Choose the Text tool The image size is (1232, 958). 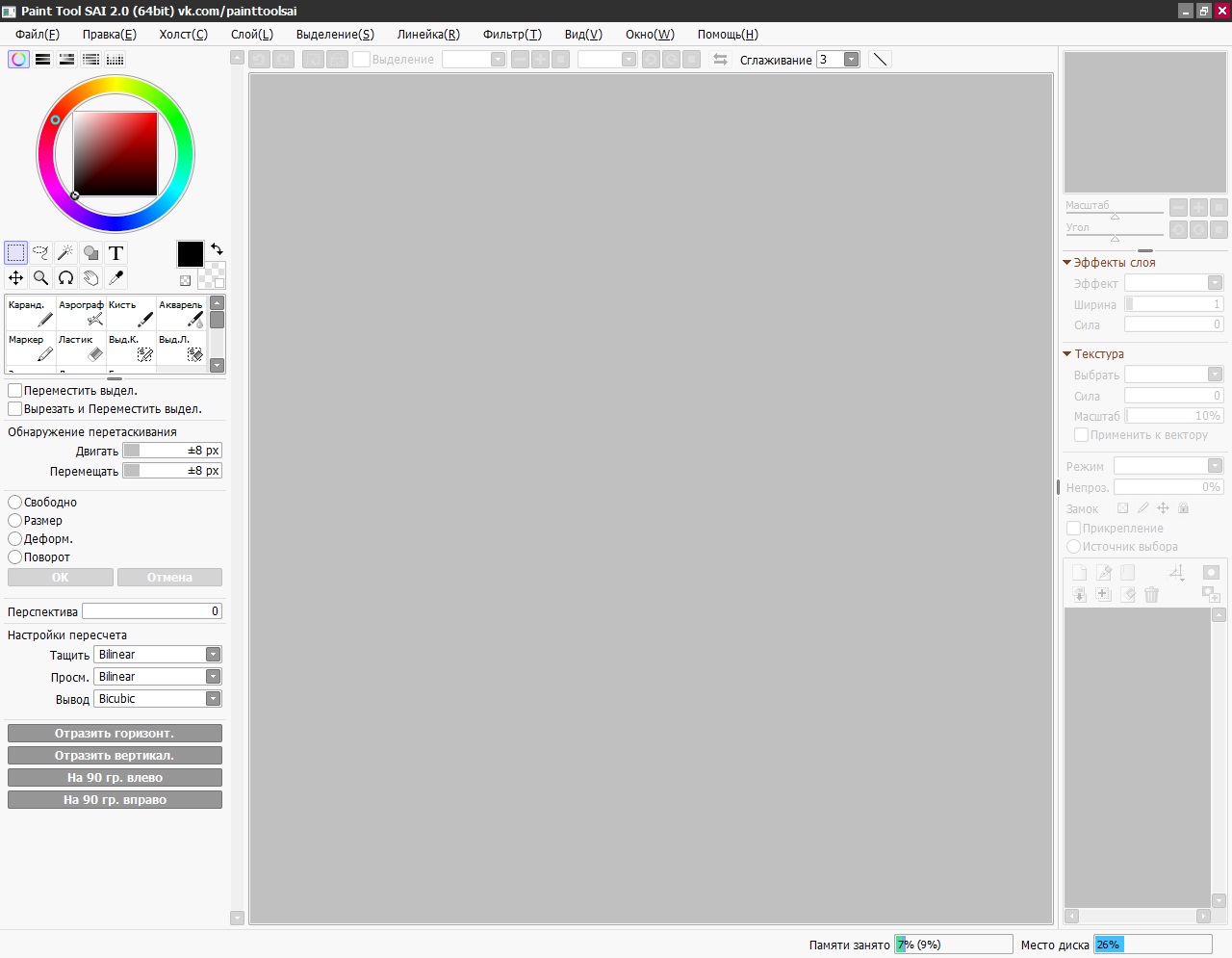point(115,253)
